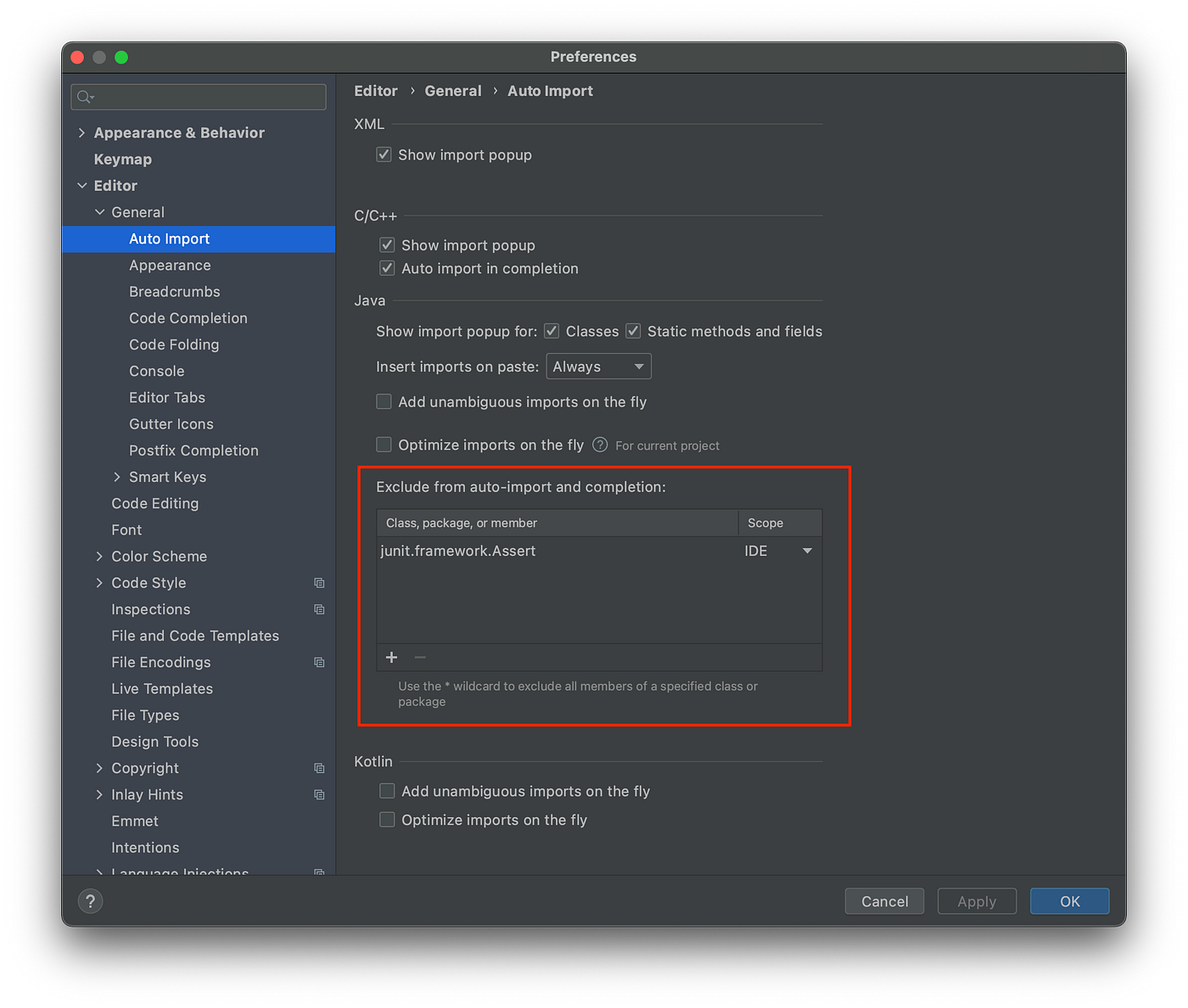Disable Auto import in completion for C/C++
The image size is (1188, 1008).
(x=387, y=268)
